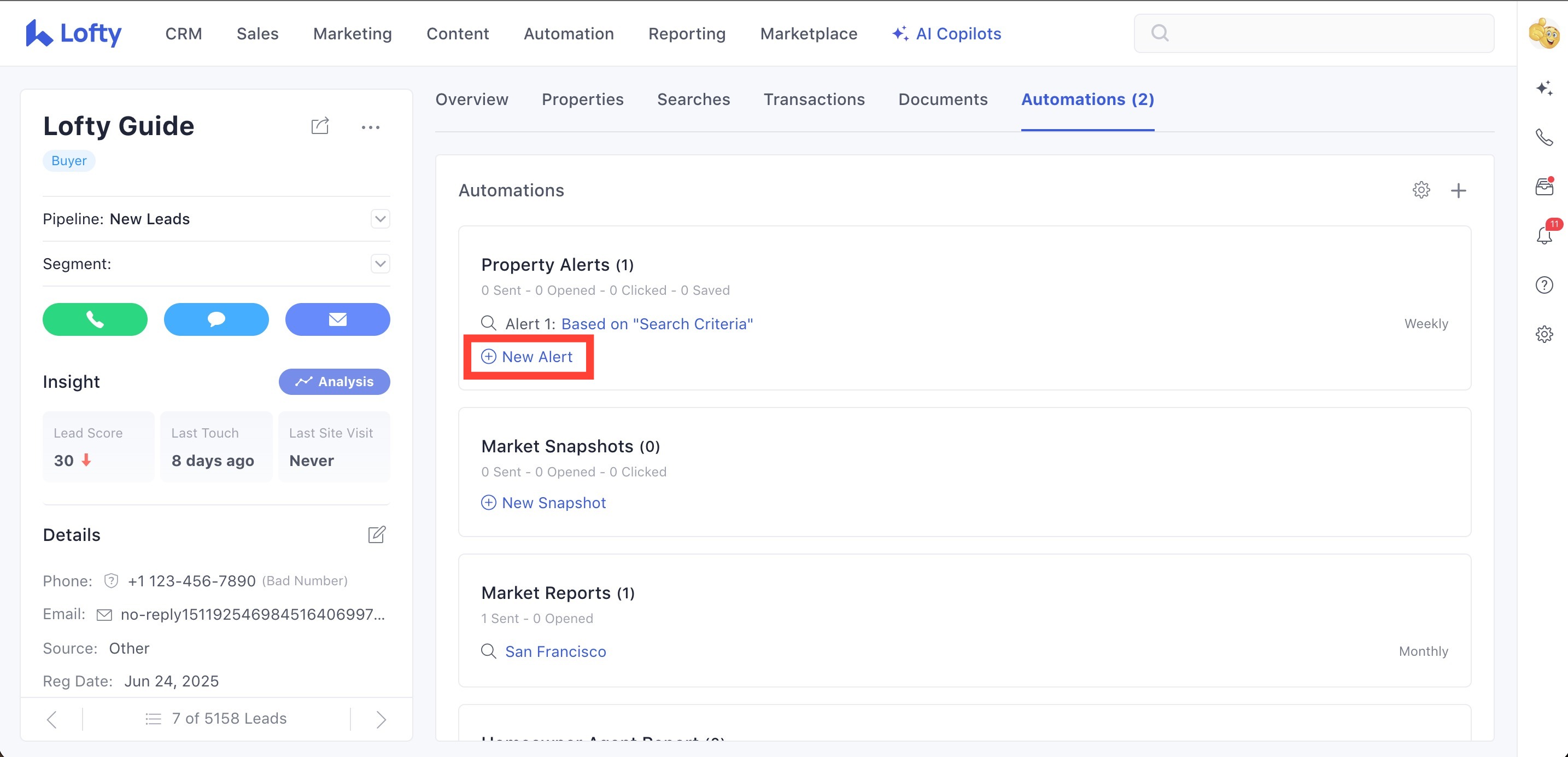Switch to the Properties tab
Screen dimensions: 1568x757
point(582,99)
